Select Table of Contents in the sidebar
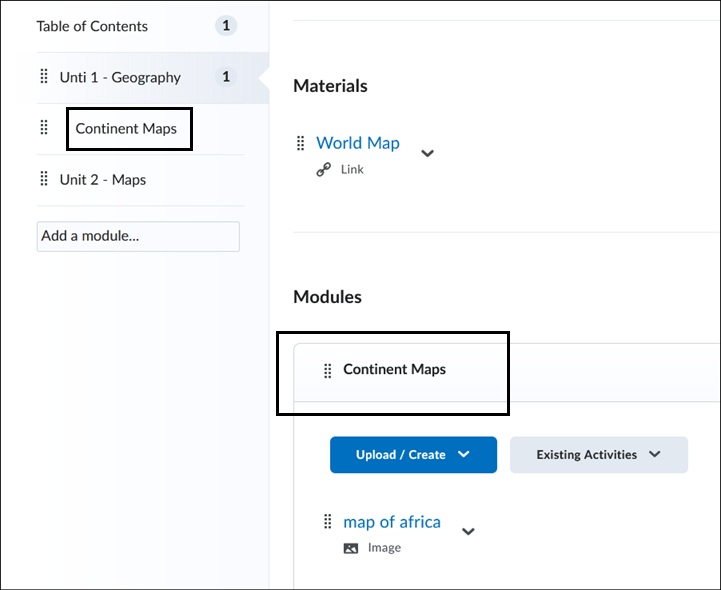The width and height of the screenshot is (721, 590). pos(92,26)
